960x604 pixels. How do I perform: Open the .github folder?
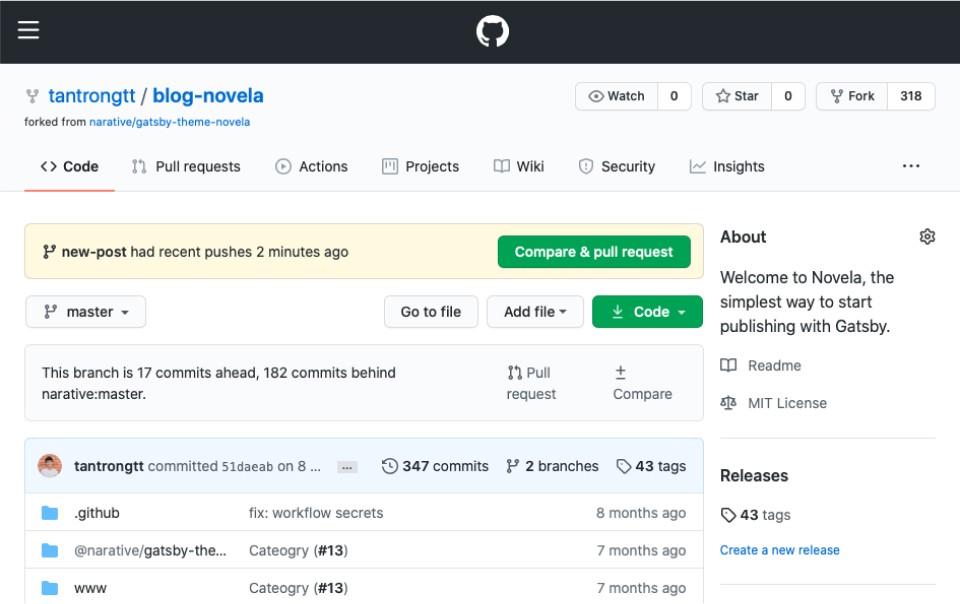click(97, 513)
